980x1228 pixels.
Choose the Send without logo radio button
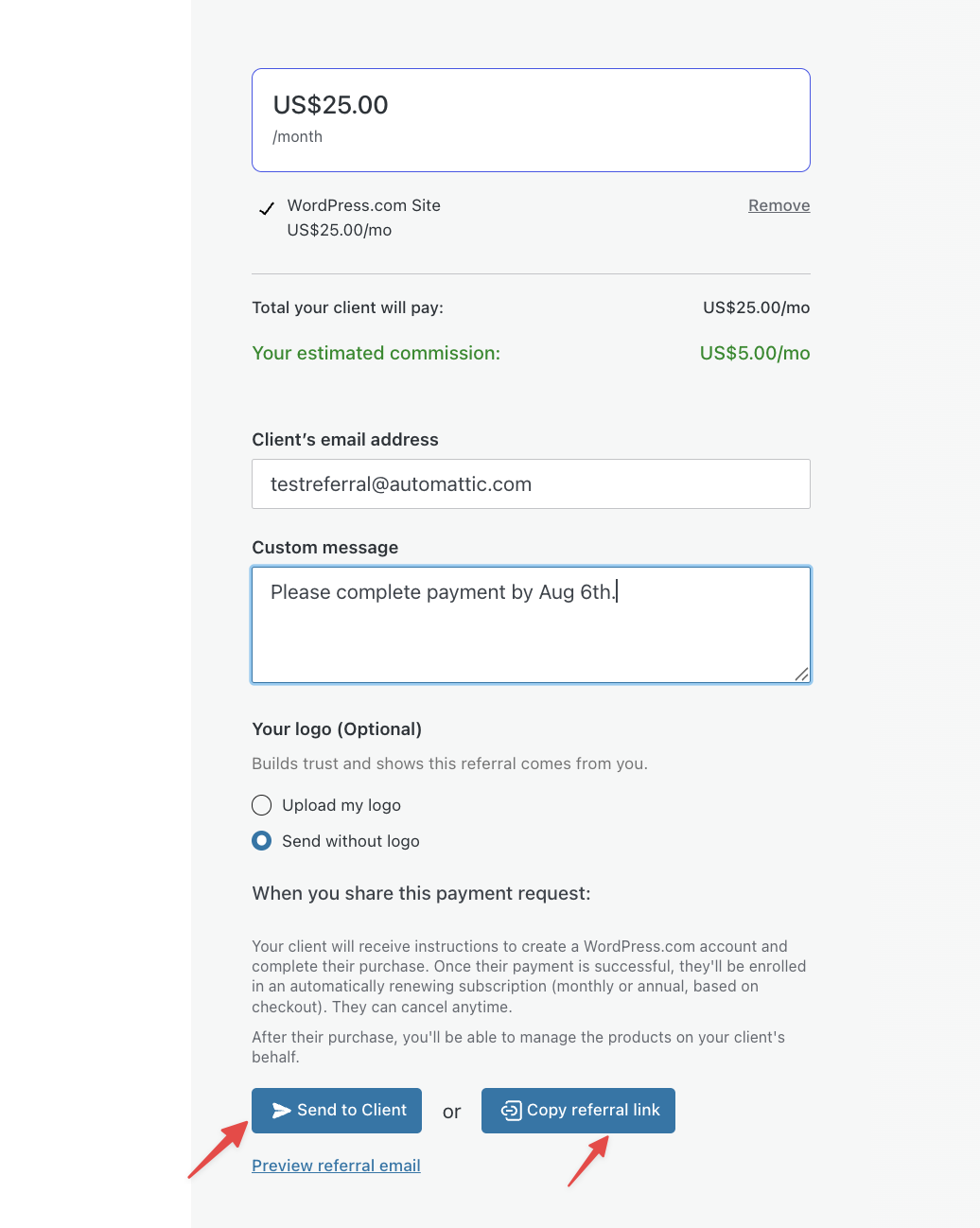[262, 841]
